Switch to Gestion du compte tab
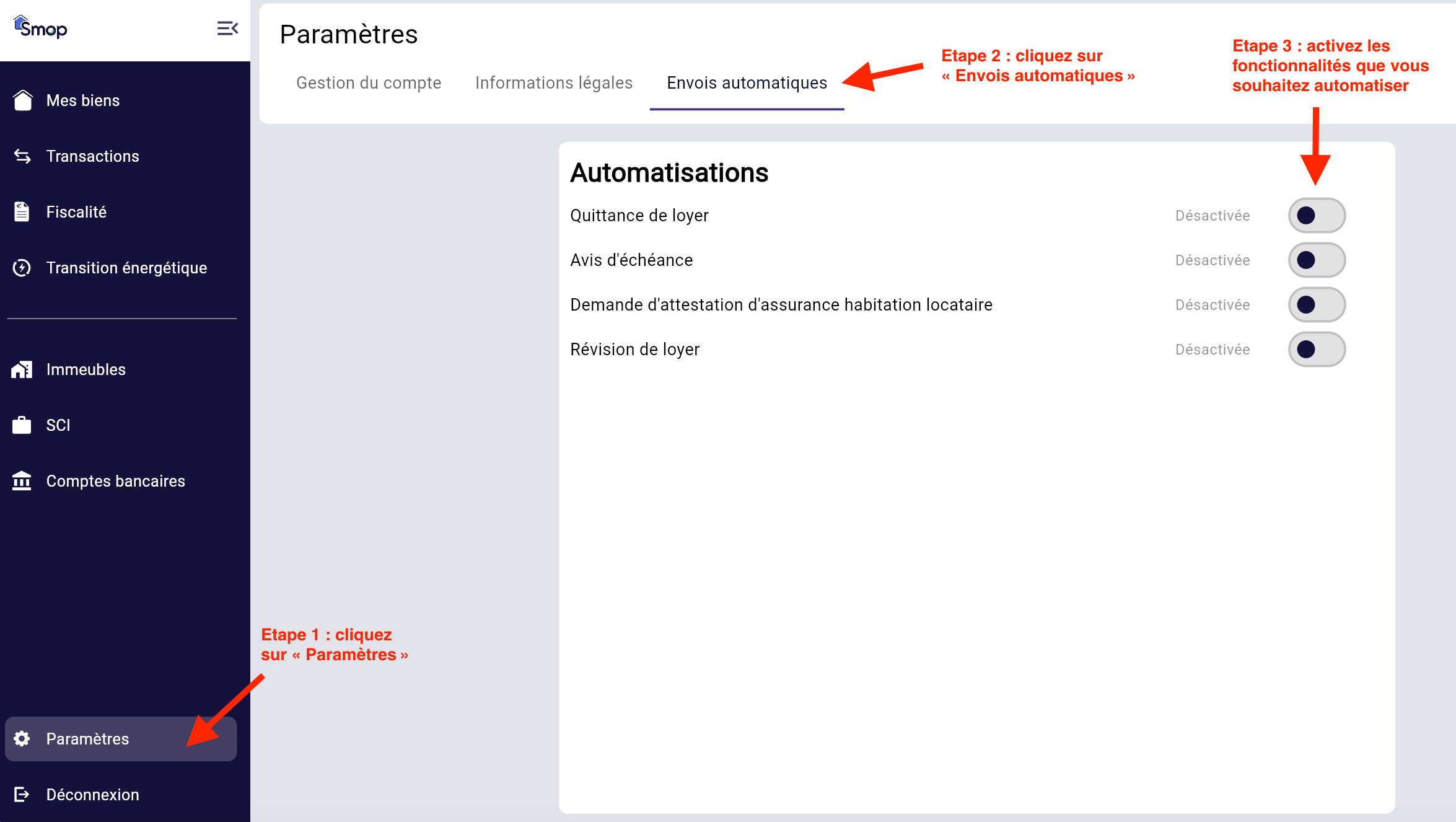The height and width of the screenshot is (822, 1456). click(x=369, y=83)
